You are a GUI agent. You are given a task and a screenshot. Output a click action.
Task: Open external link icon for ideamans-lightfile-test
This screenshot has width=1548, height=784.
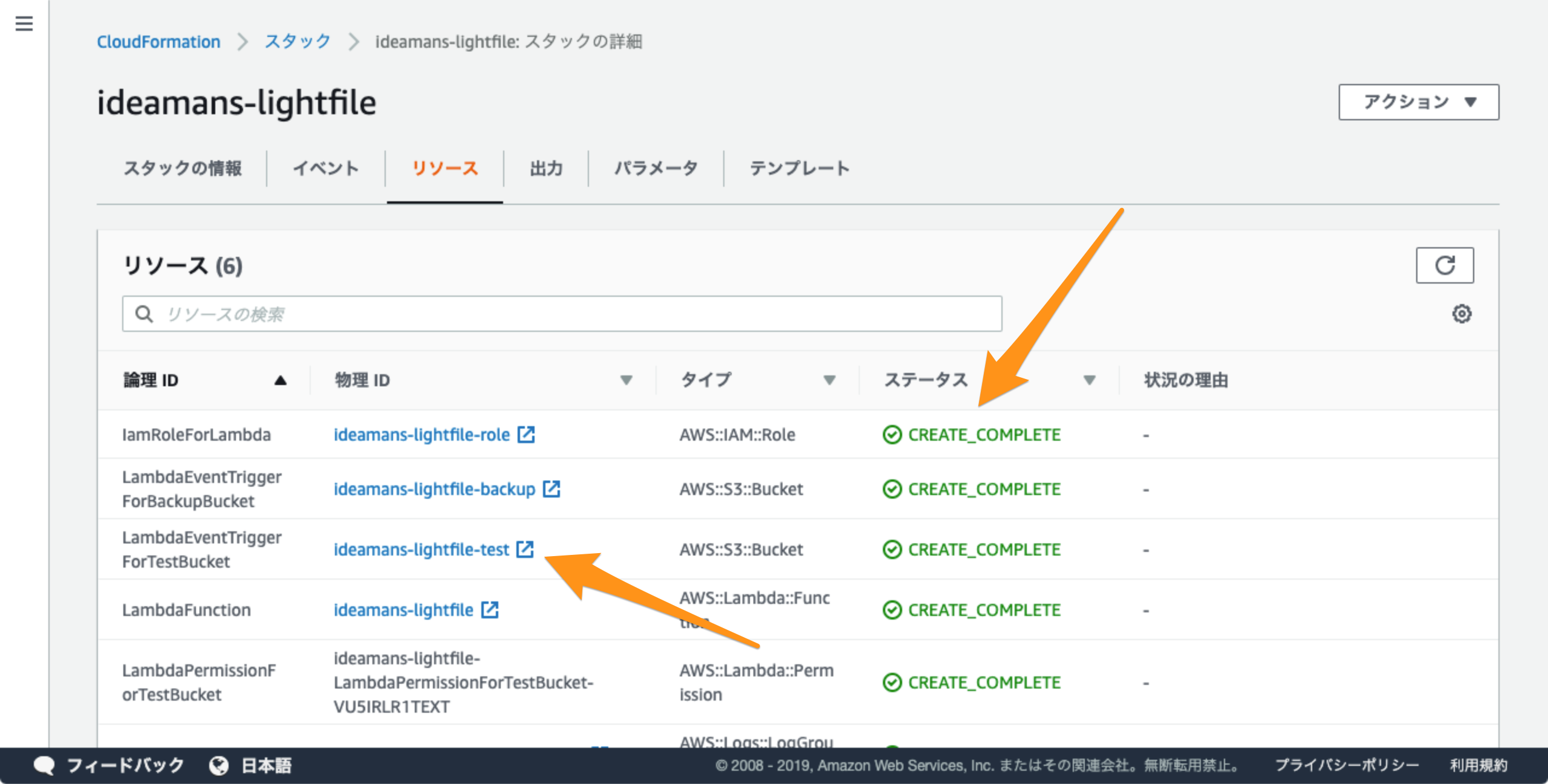(x=525, y=549)
